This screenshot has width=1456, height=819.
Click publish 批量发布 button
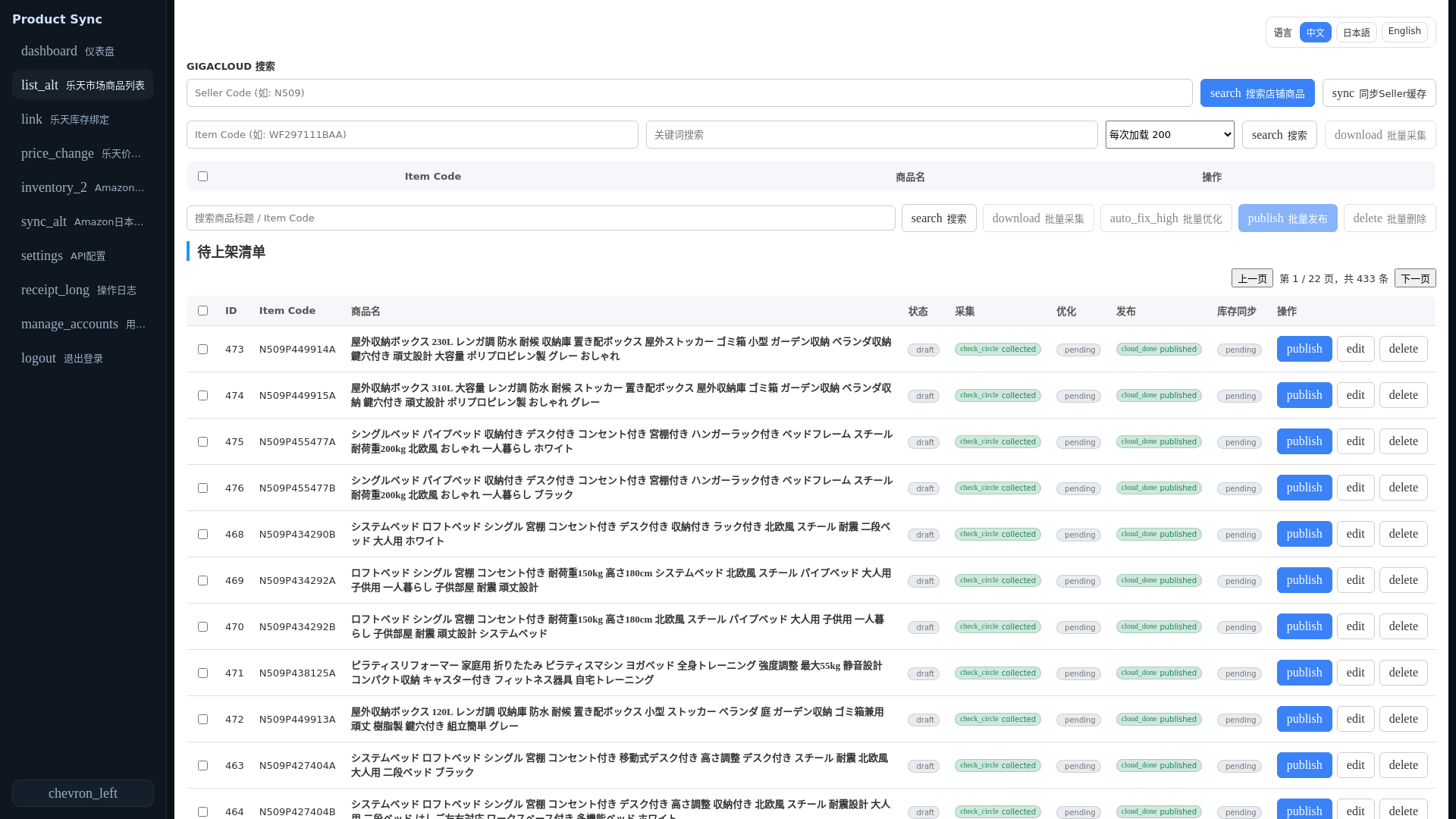point(1288,218)
